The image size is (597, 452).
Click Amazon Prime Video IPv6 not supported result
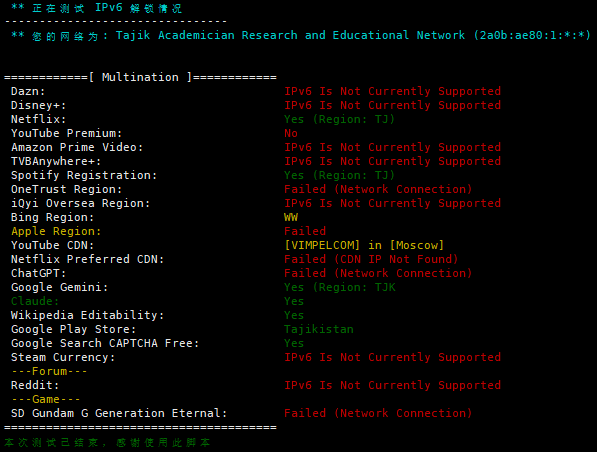pyautogui.click(x=393, y=147)
